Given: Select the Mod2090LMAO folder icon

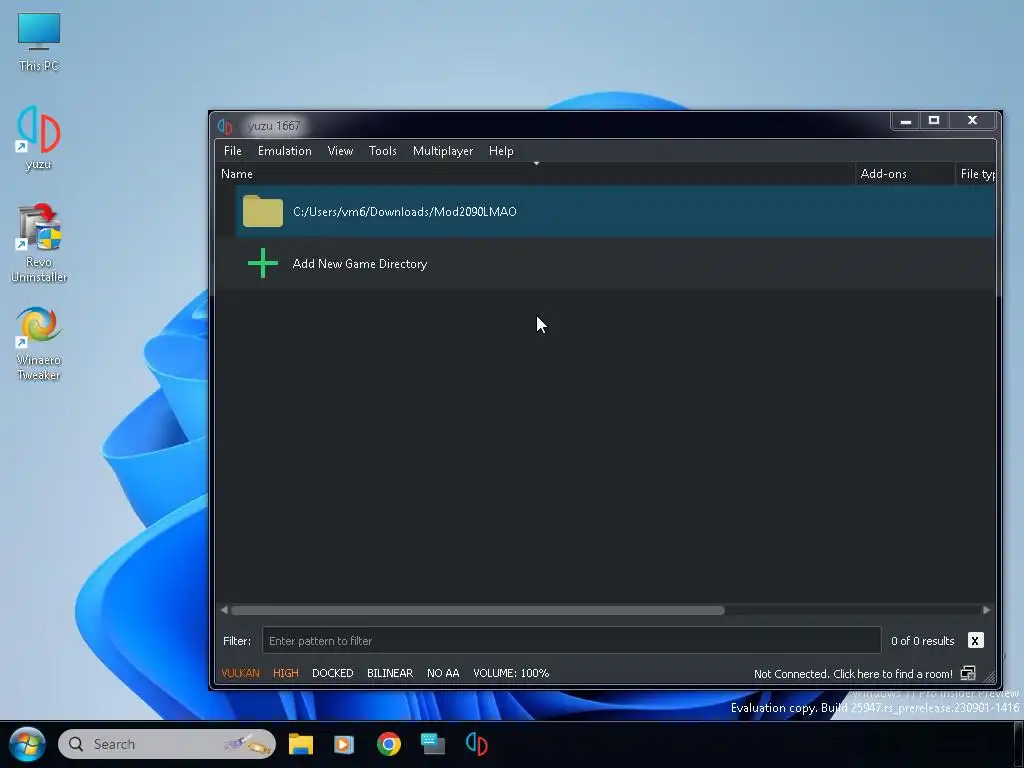Looking at the screenshot, I should coord(263,211).
